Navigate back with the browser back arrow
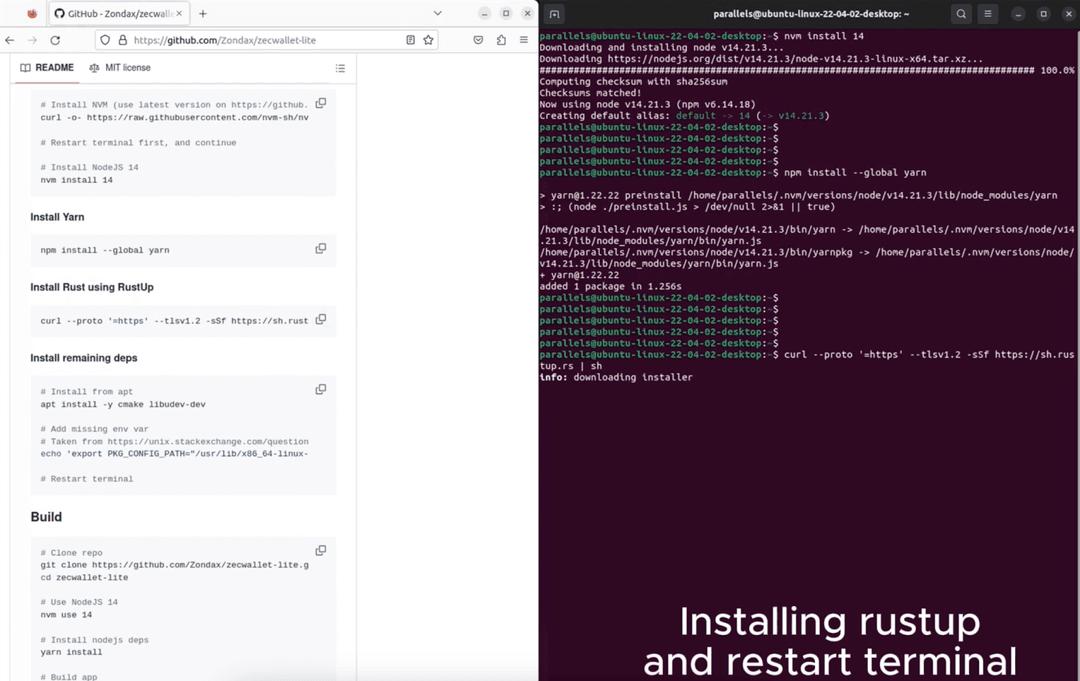Viewport: 1080px width, 681px height. (10, 38)
